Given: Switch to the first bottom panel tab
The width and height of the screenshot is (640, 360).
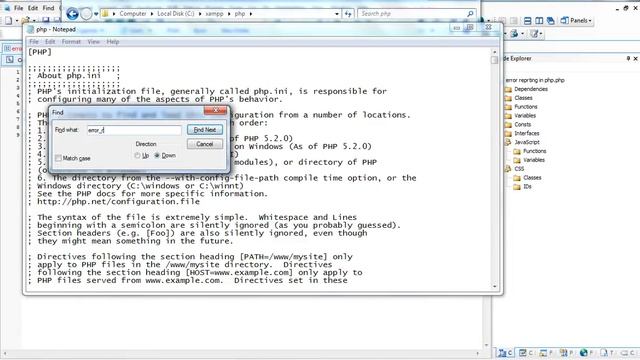Looking at the screenshot, I should 504,353.
